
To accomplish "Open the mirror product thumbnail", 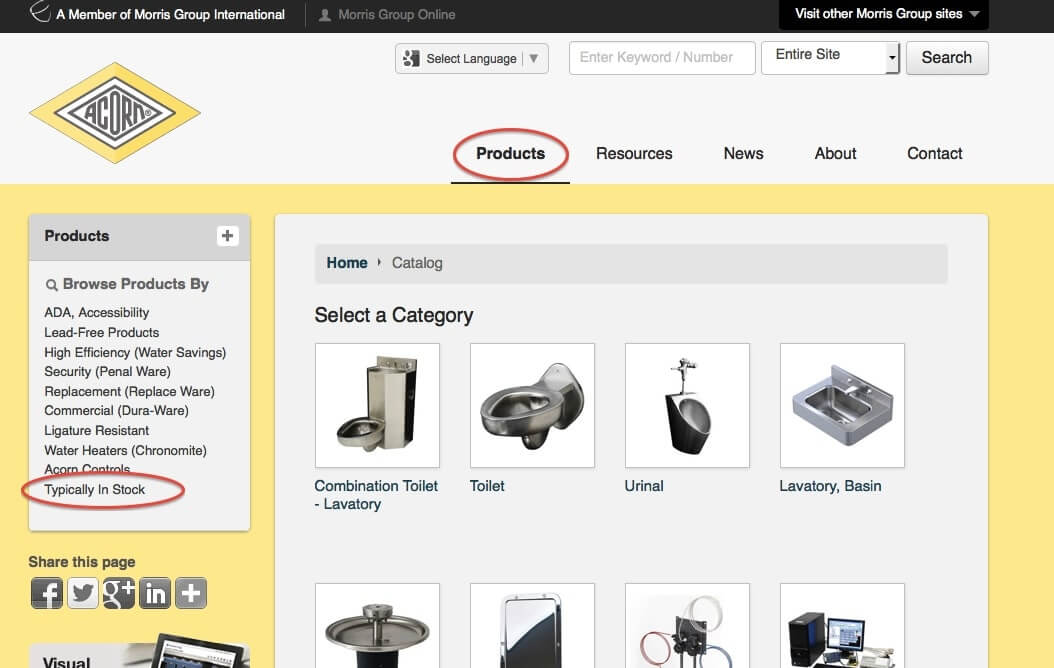I will (532, 626).
